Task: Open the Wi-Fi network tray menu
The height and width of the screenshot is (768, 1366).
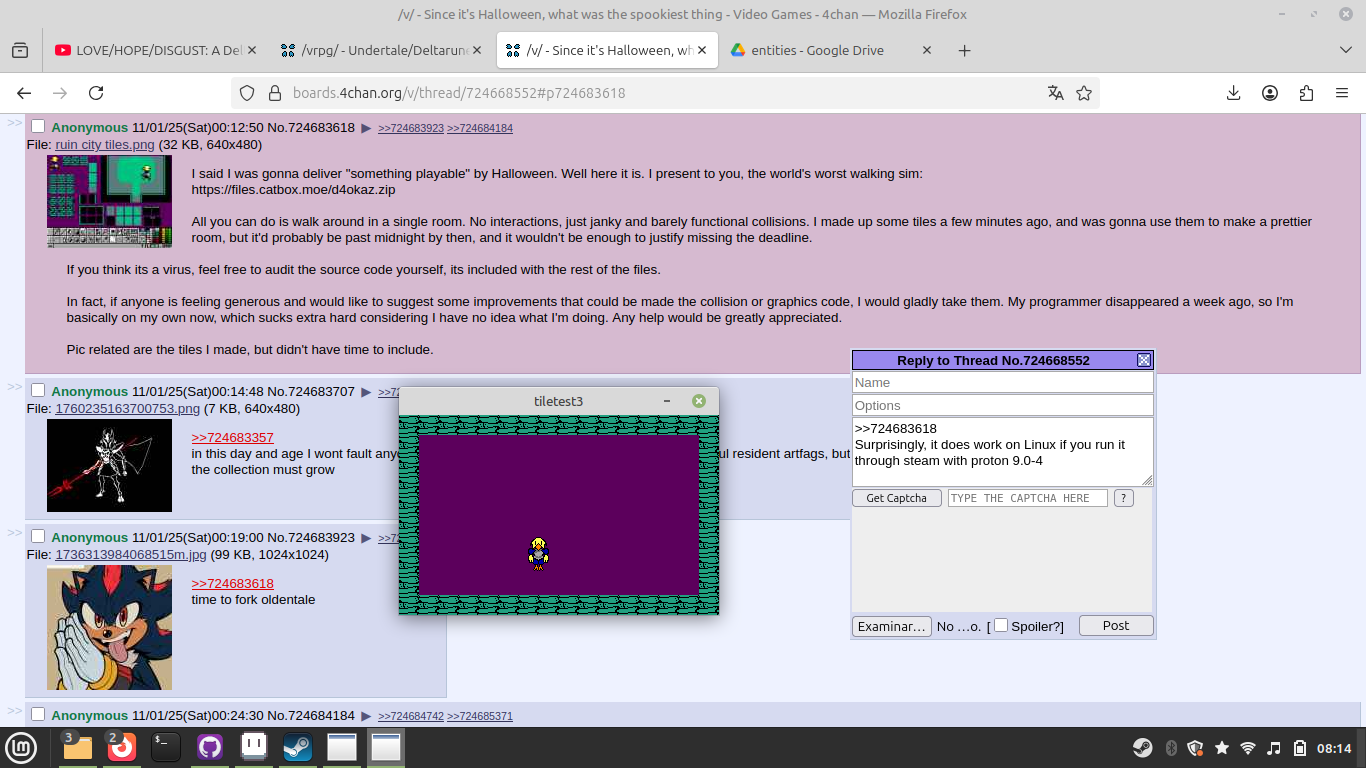Action: point(1247,748)
